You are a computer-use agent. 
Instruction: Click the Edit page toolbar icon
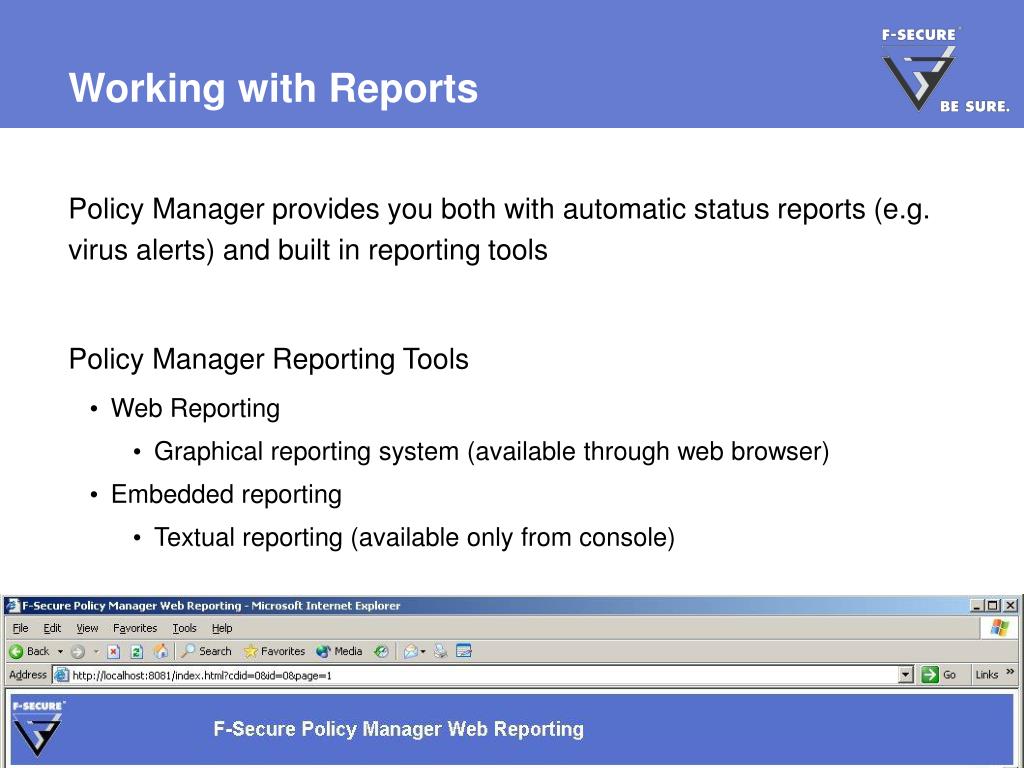click(x=464, y=651)
